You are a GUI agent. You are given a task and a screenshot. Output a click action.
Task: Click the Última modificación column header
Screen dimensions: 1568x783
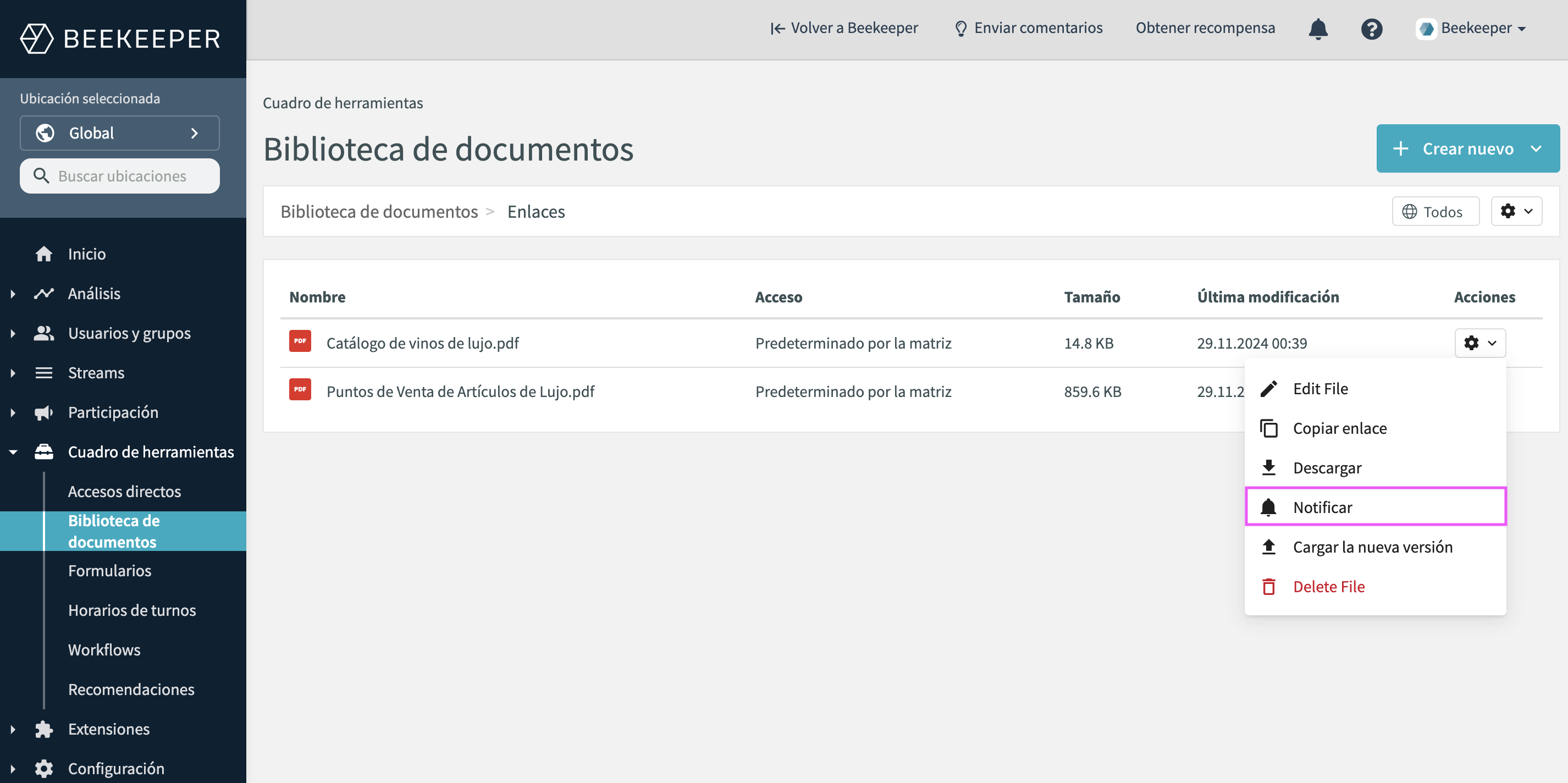[1268, 296]
